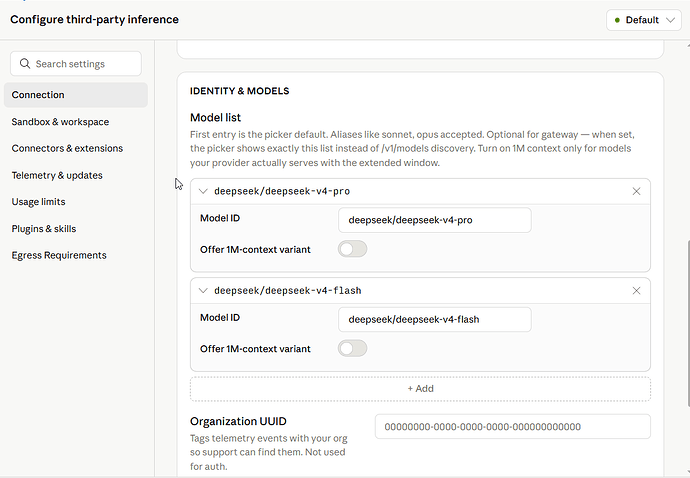The image size is (690, 478).
Task: Go to Sandbox & workspace settings
Action: (x=60, y=122)
